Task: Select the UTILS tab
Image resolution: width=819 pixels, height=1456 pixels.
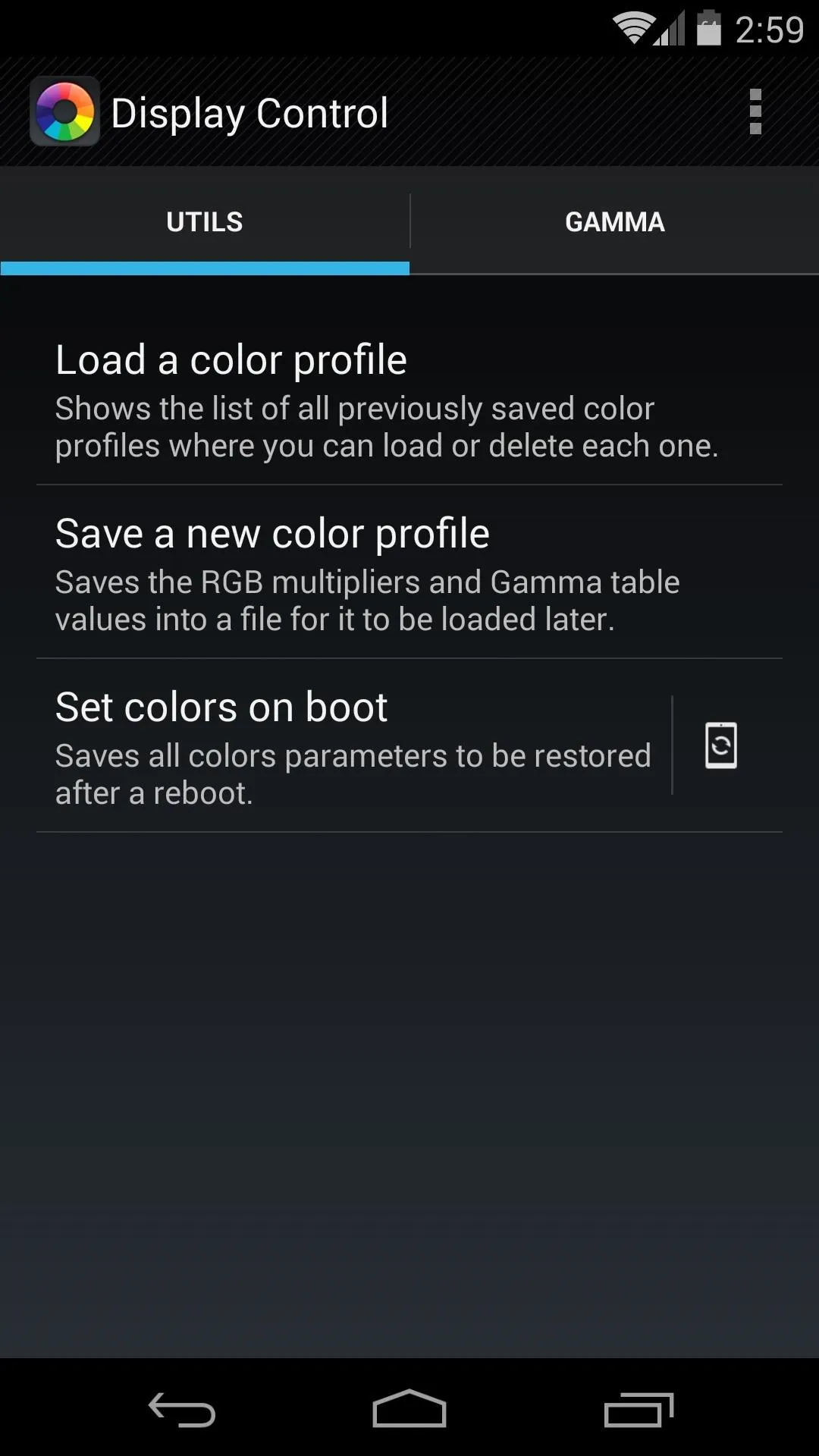Action: [x=205, y=222]
